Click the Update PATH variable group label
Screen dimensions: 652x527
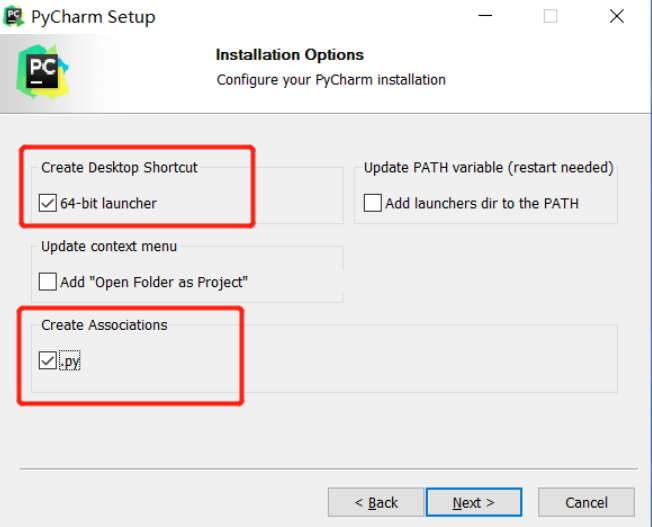(x=489, y=167)
